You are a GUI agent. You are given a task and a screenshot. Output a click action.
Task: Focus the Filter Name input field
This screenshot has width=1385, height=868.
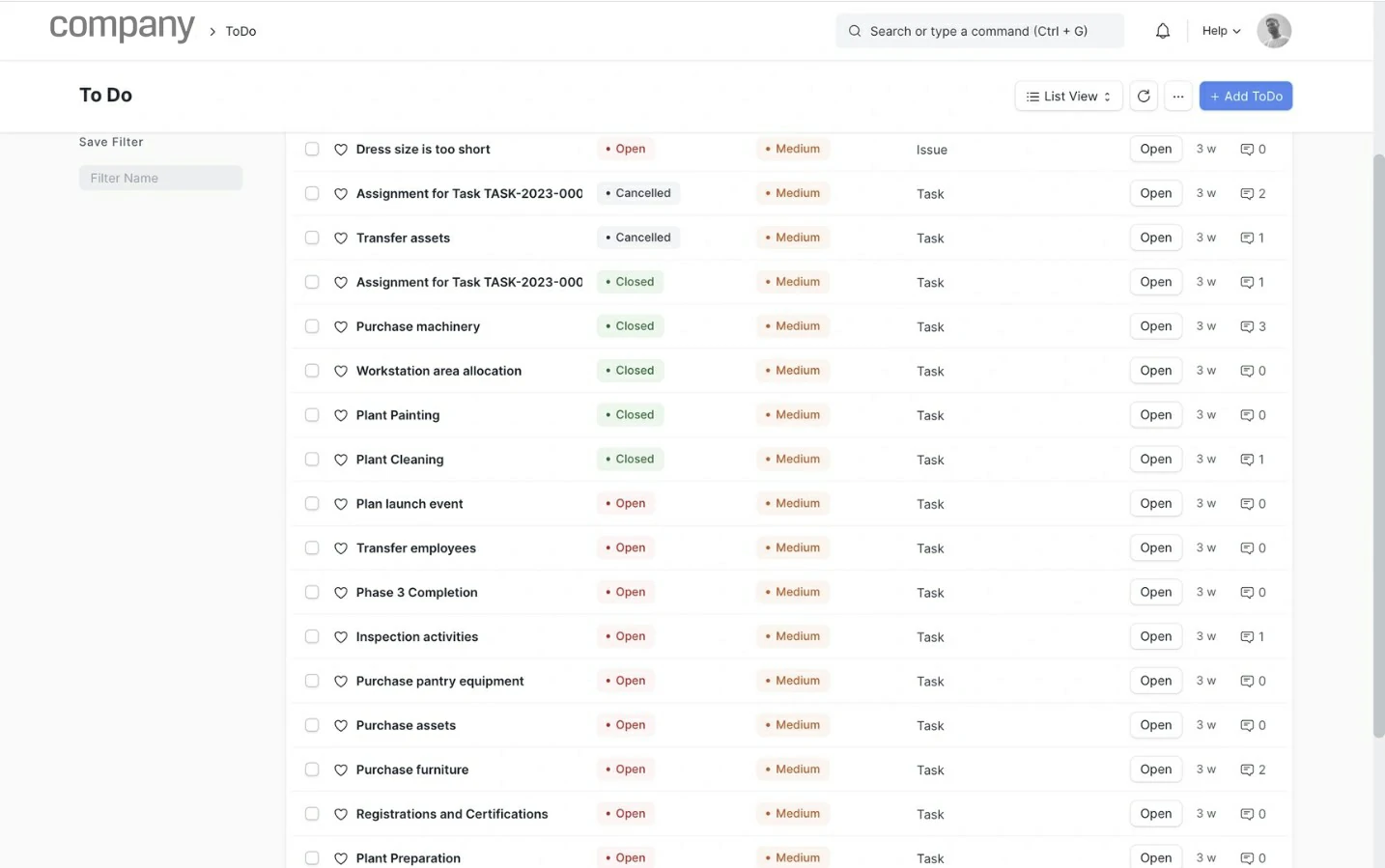(160, 178)
